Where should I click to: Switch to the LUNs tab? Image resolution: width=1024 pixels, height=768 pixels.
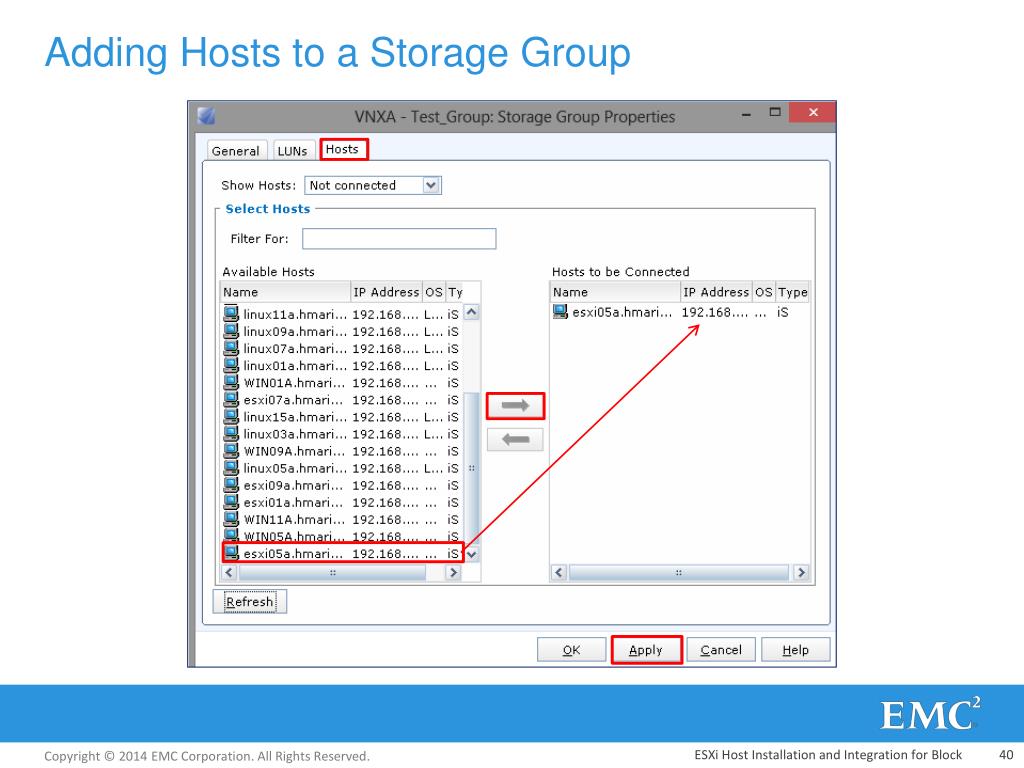click(x=293, y=151)
